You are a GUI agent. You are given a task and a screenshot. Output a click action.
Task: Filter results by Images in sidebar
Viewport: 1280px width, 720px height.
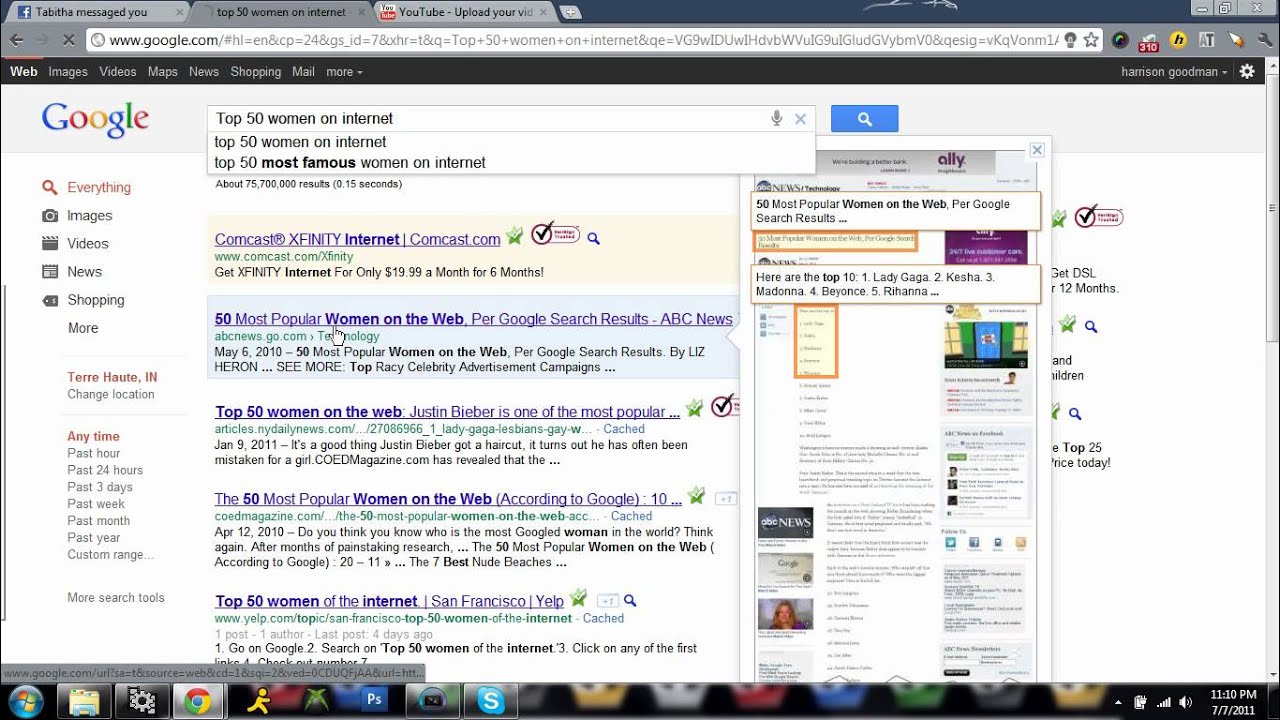[89, 215]
